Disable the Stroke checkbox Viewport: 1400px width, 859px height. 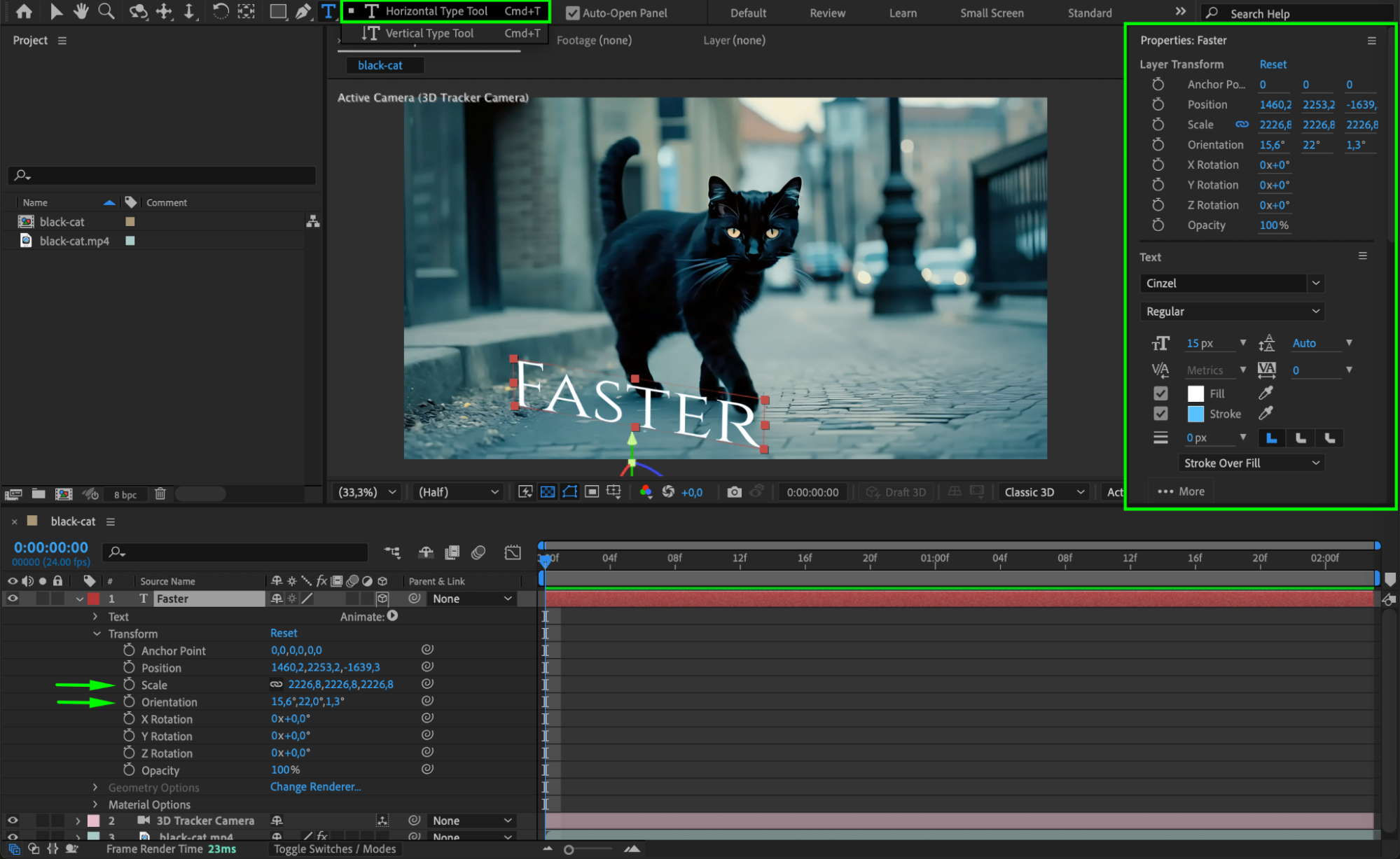1160,414
